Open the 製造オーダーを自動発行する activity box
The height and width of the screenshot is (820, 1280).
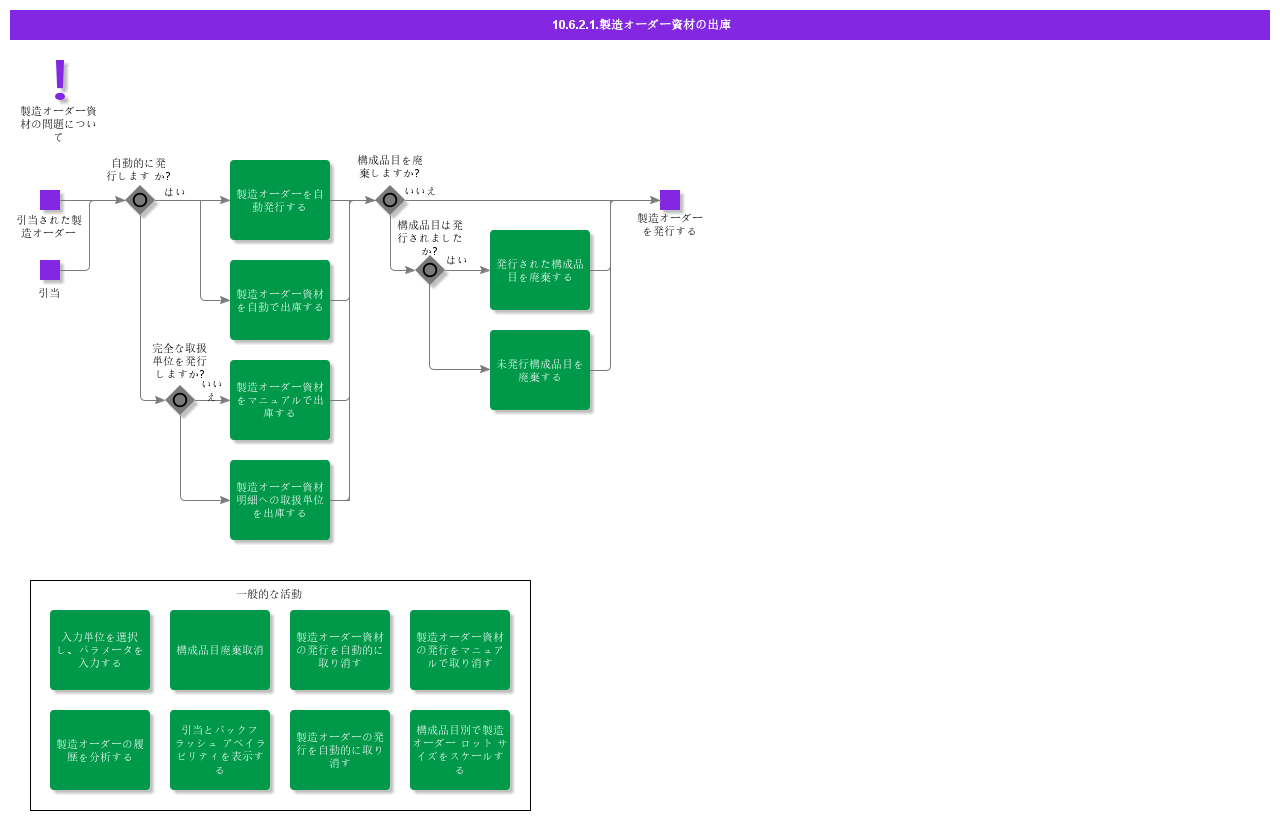coord(280,200)
